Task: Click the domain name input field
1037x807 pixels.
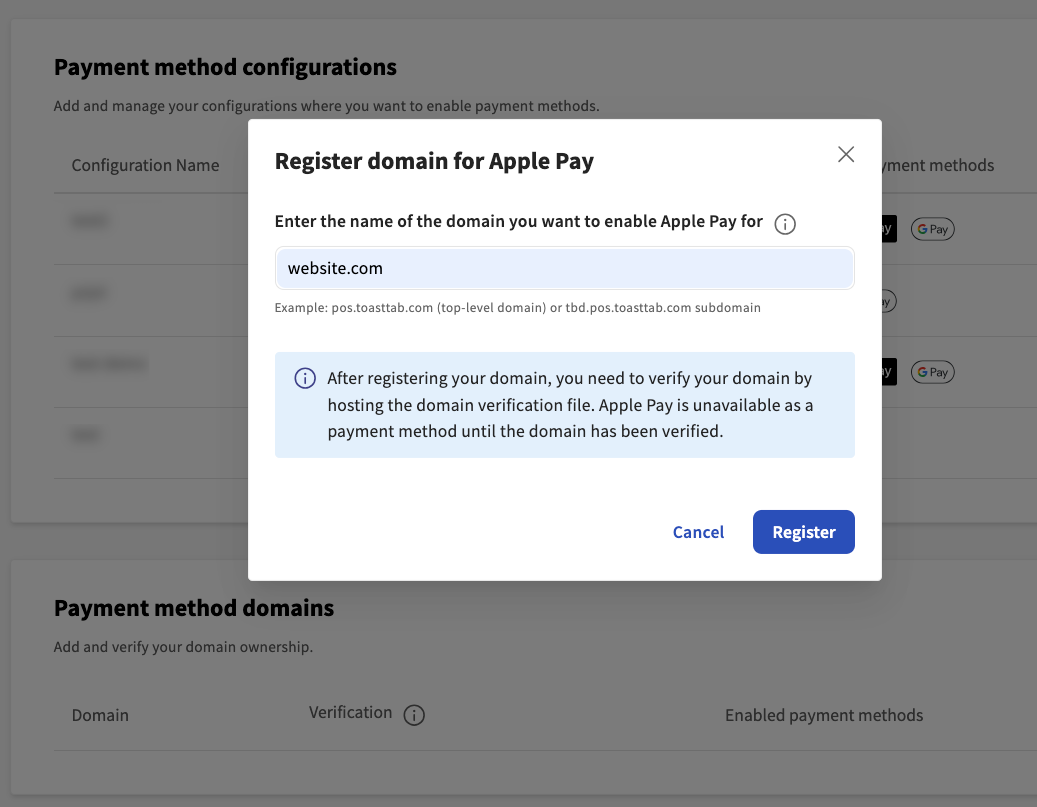Action: click(x=564, y=268)
